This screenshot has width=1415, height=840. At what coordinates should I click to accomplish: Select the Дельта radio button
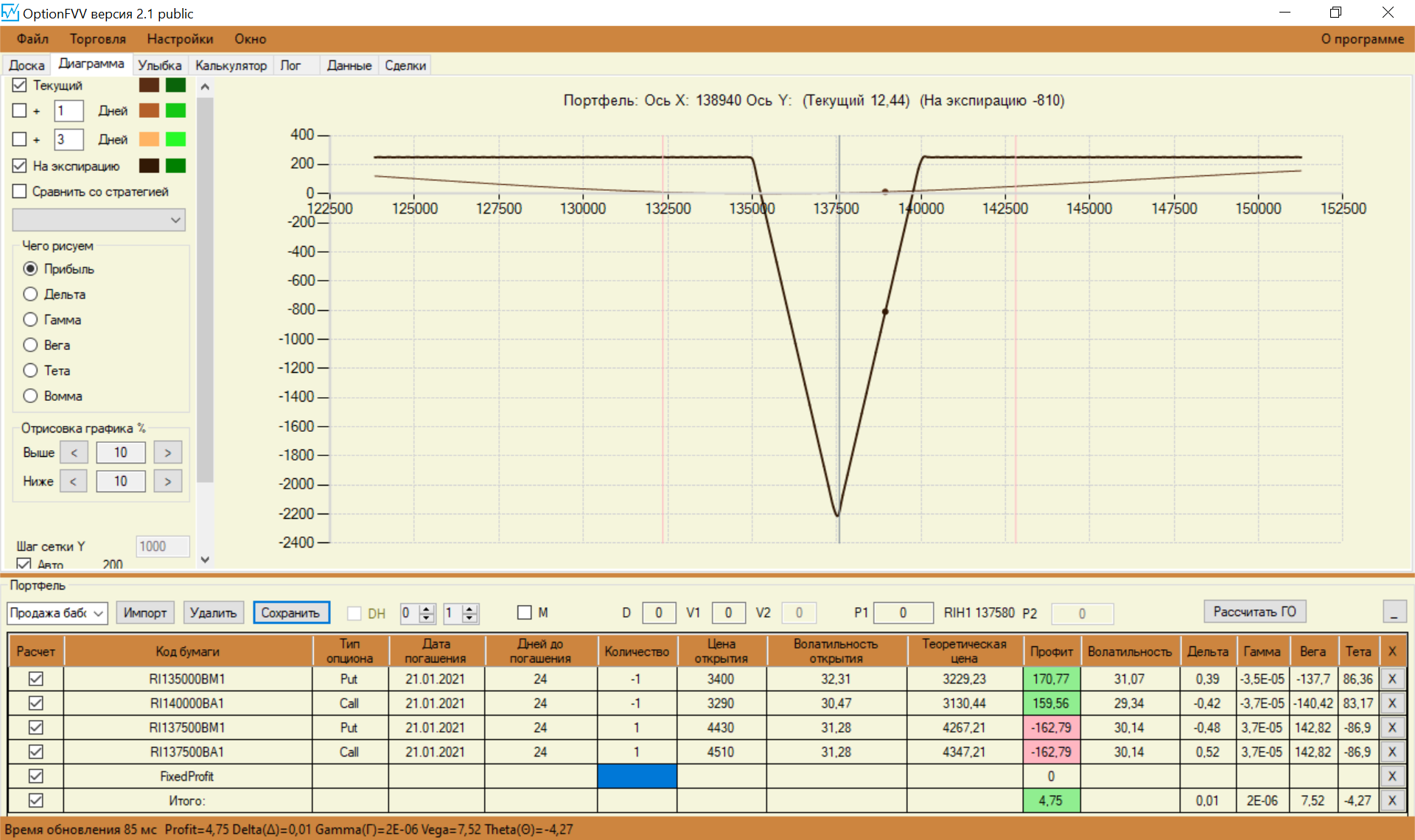(x=30, y=294)
